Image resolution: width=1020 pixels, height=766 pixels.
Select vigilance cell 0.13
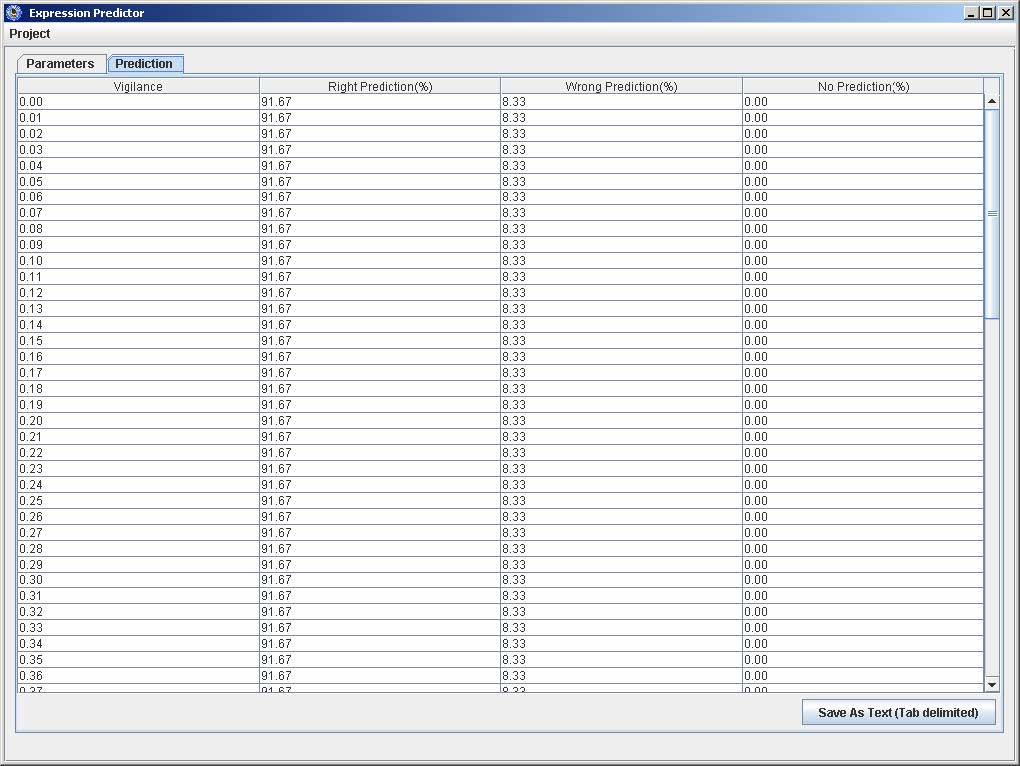(138, 309)
